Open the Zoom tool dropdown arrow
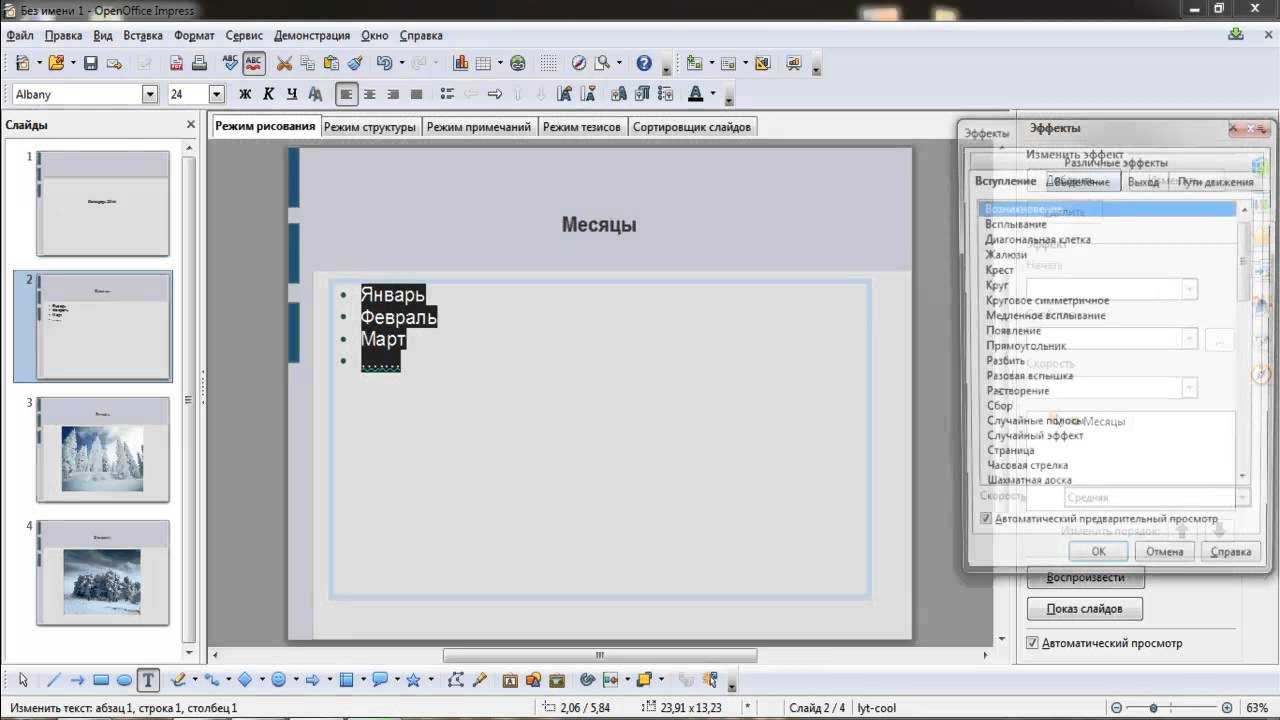 pos(619,63)
